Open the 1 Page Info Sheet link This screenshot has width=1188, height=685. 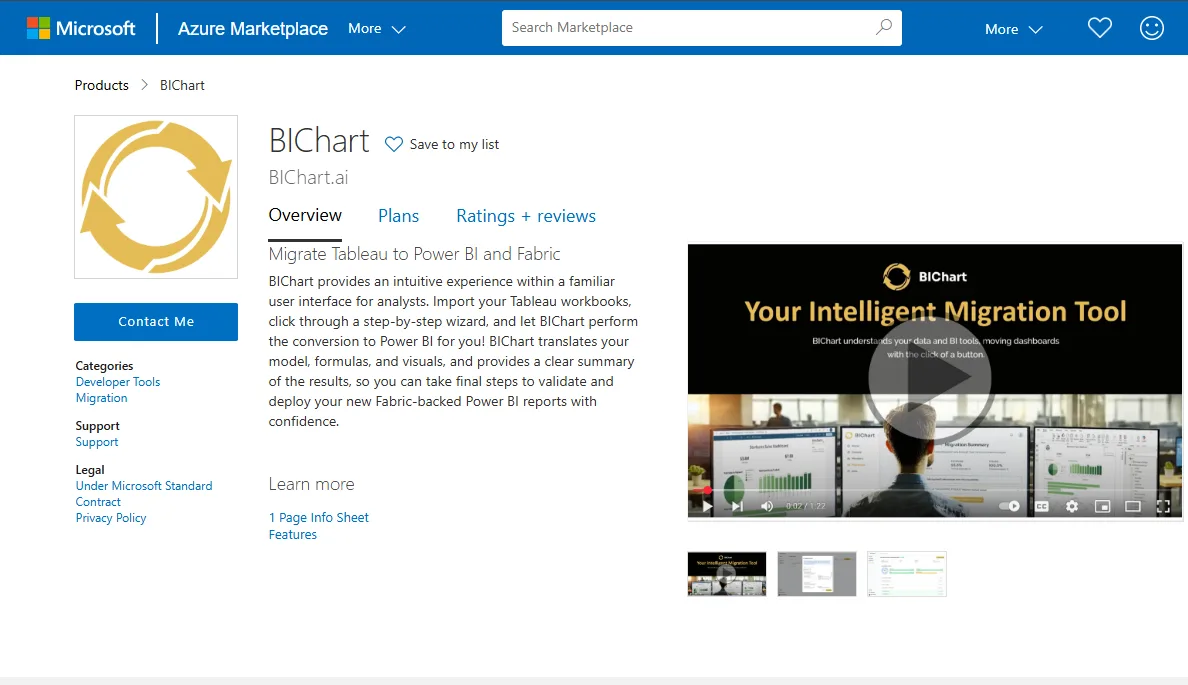pos(318,517)
